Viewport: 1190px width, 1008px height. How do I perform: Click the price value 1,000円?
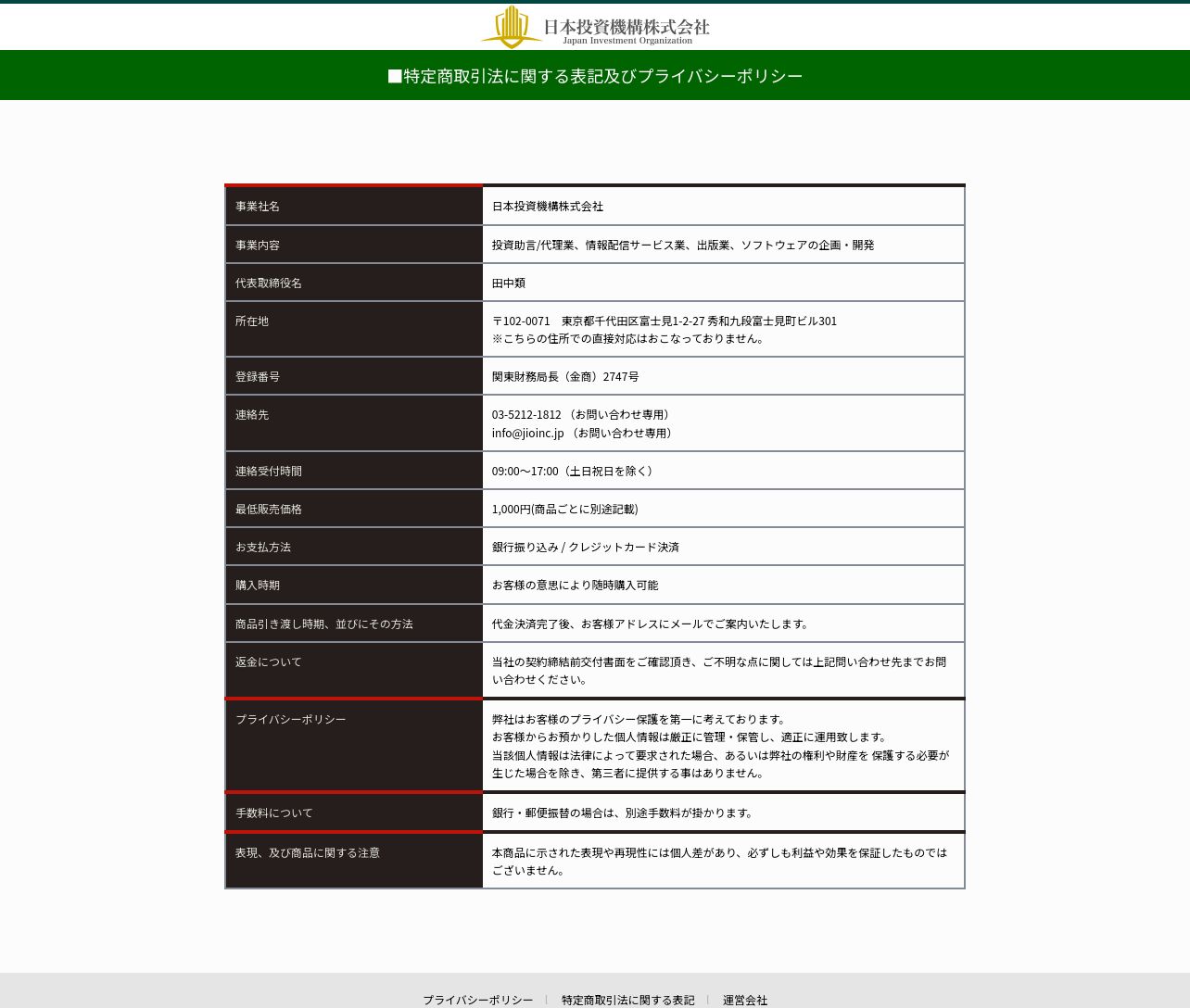pos(565,510)
